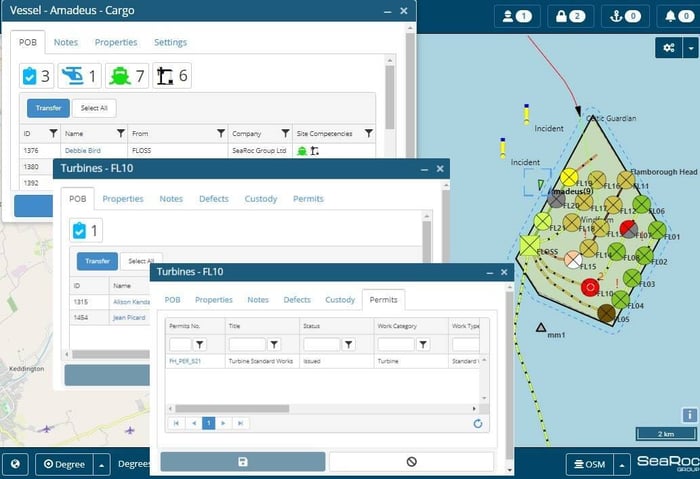
Task: Click the personnel count icon in top bar
Action: [x=517, y=17]
